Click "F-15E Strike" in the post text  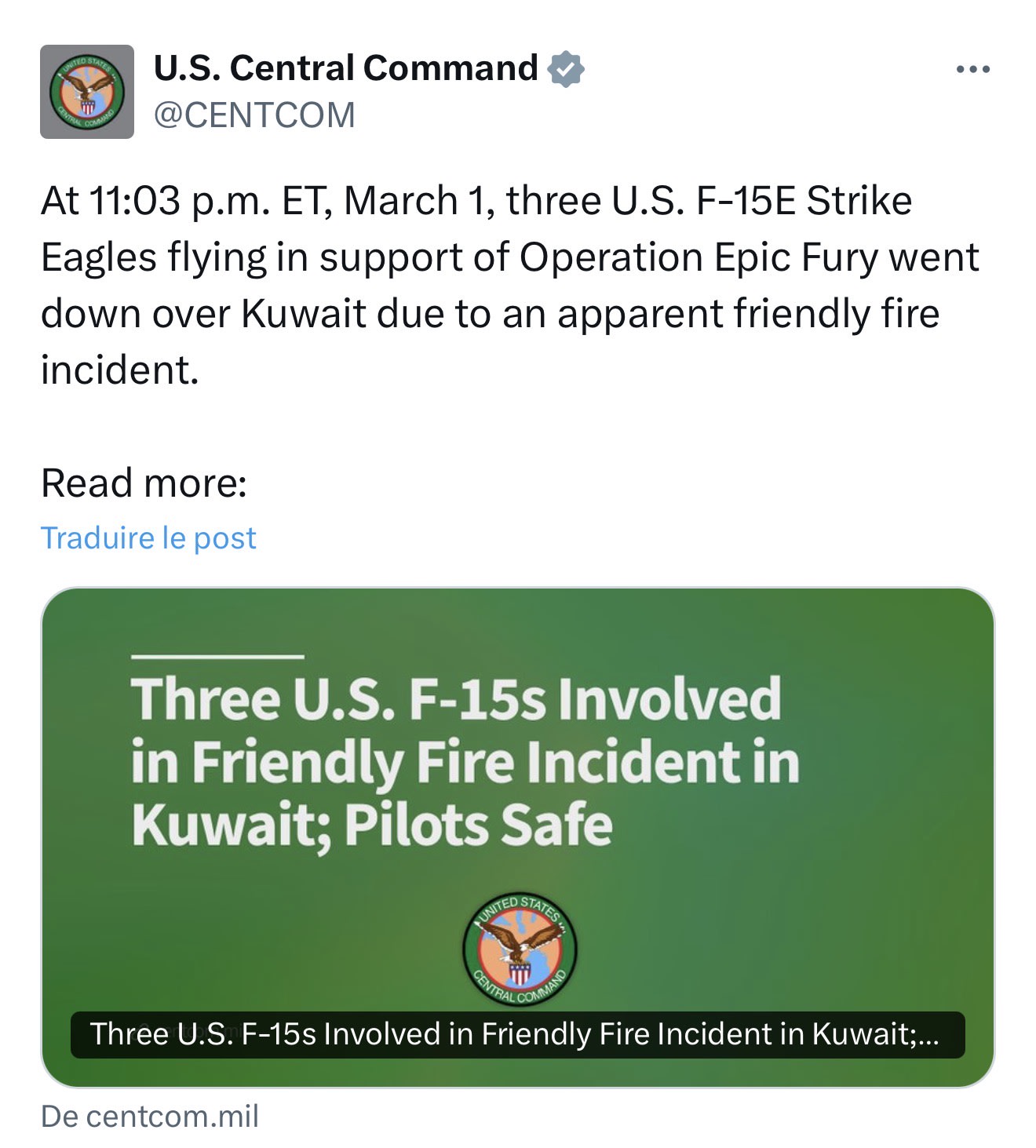pyautogui.click(x=804, y=201)
